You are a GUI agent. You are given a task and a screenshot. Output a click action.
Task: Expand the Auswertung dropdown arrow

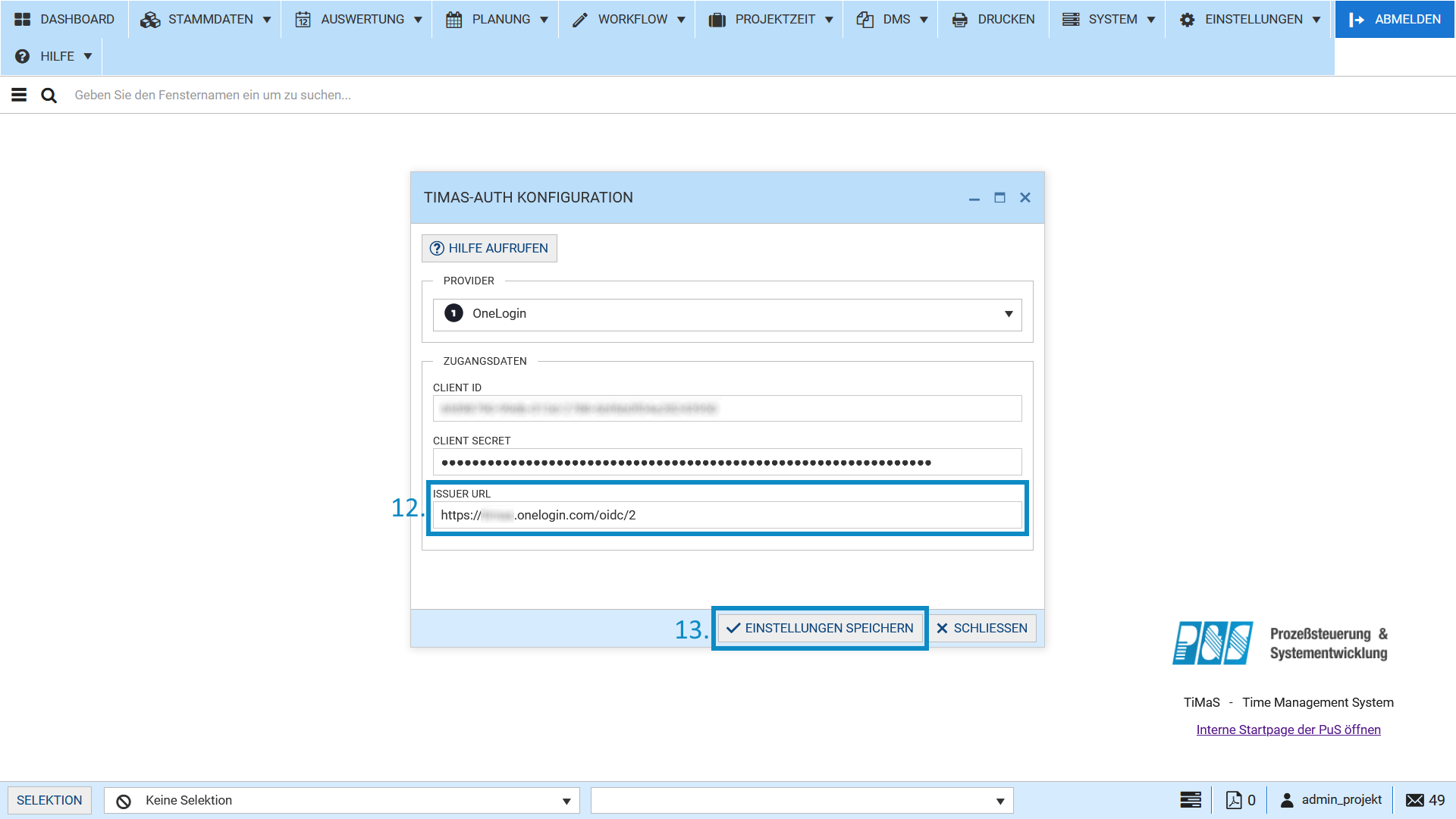coord(418,20)
